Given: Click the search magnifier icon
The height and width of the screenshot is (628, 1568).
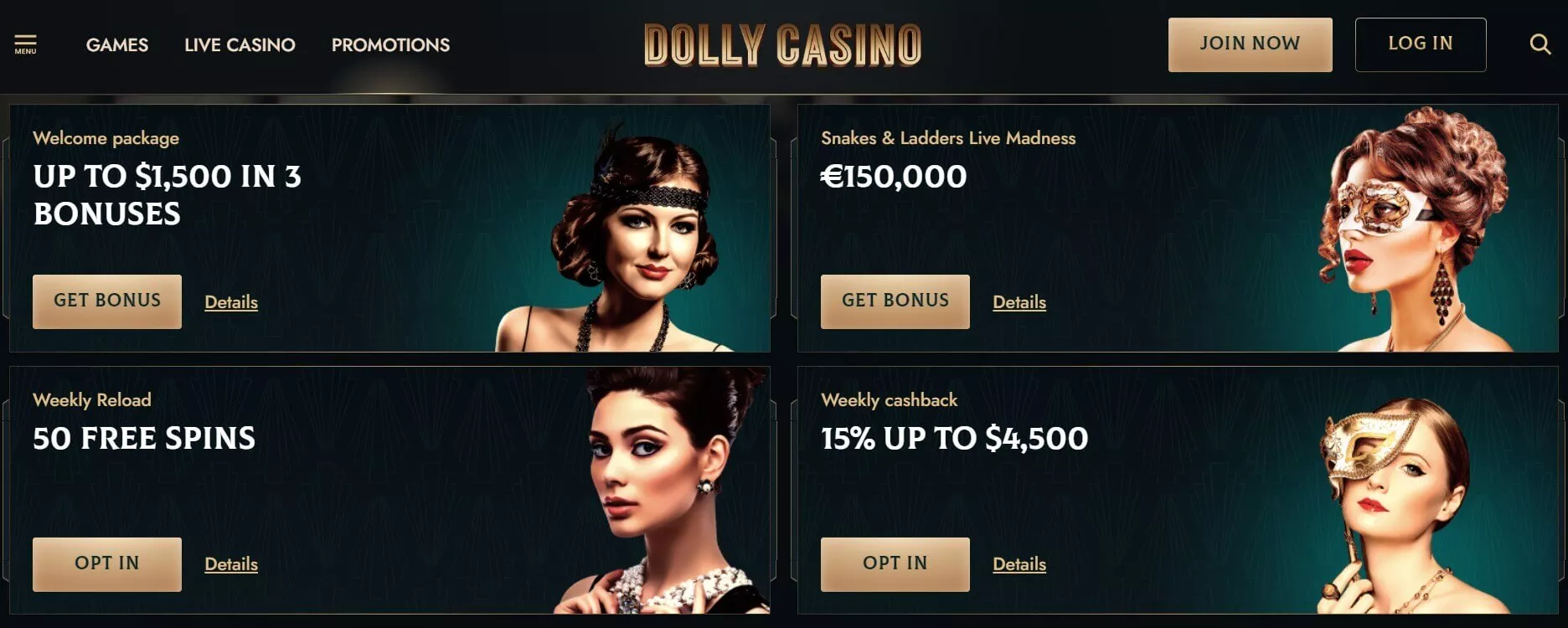Looking at the screenshot, I should click(1540, 44).
